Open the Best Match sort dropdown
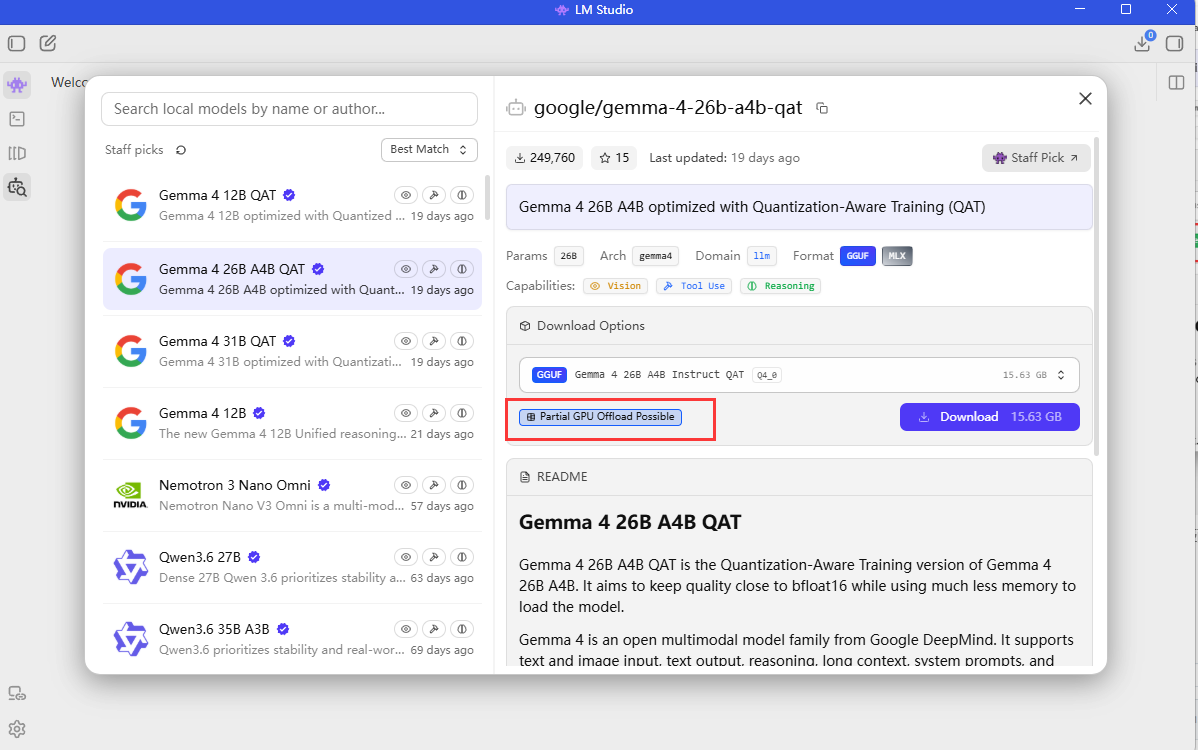The height and width of the screenshot is (750, 1198). point(429,150)
